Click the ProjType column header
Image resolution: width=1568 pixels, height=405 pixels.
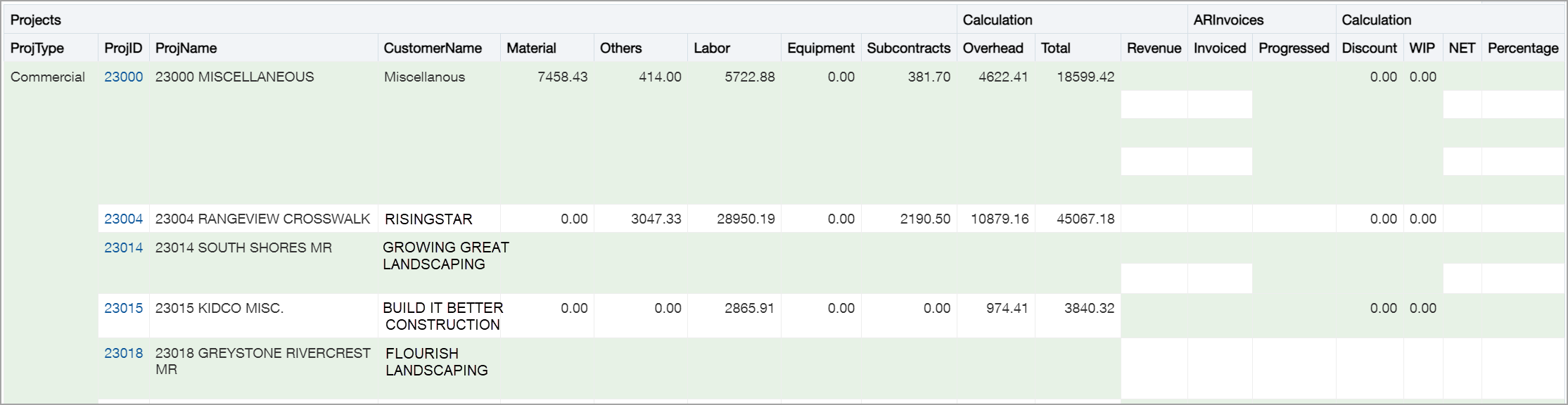[x=37, y=48]
